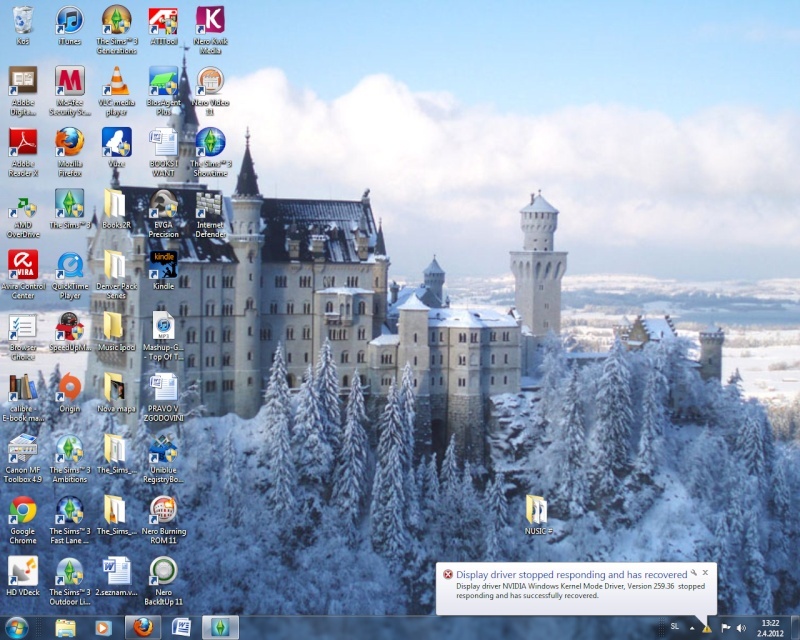Open the Action Center flag icon
The height and width of the screenshot is (640, 800).
pos(726,628)
